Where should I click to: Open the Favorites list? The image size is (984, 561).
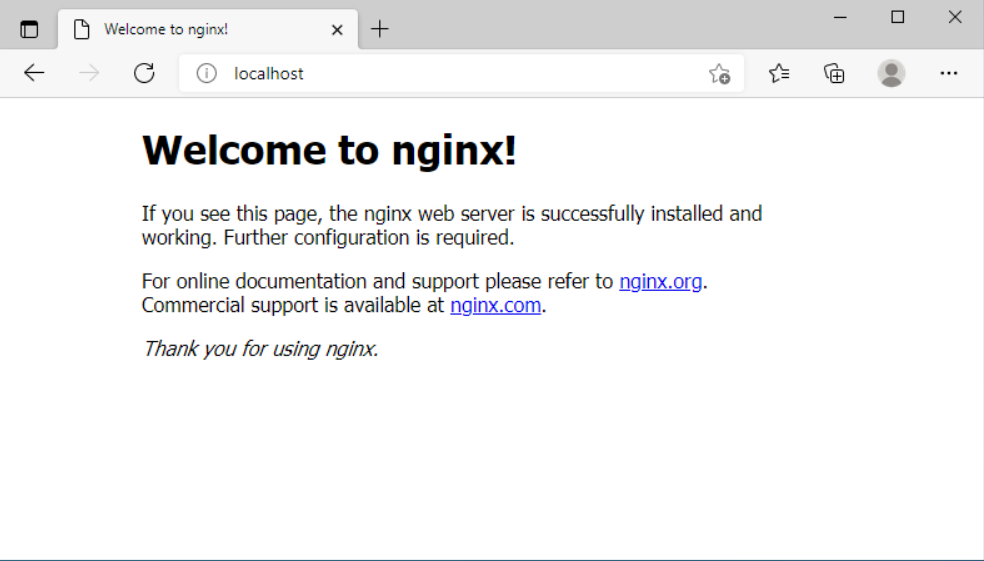(779, 73)
